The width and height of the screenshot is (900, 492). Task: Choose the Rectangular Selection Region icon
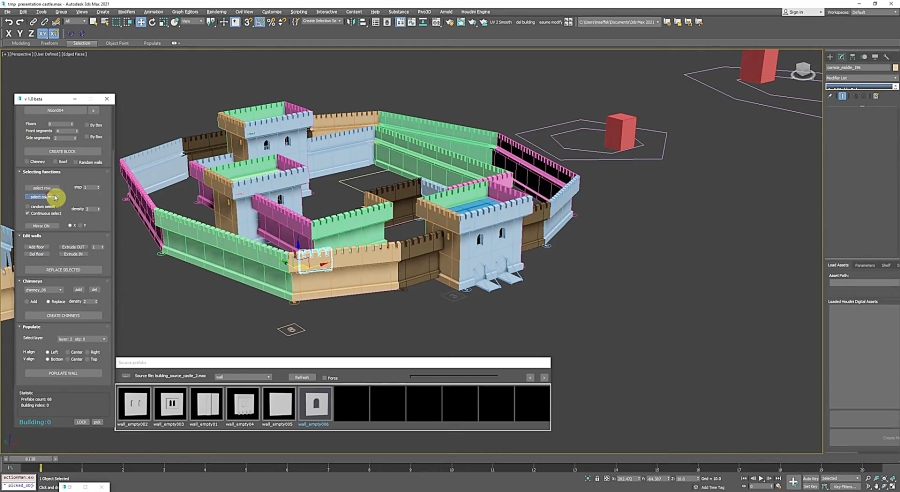pos(117,22)
